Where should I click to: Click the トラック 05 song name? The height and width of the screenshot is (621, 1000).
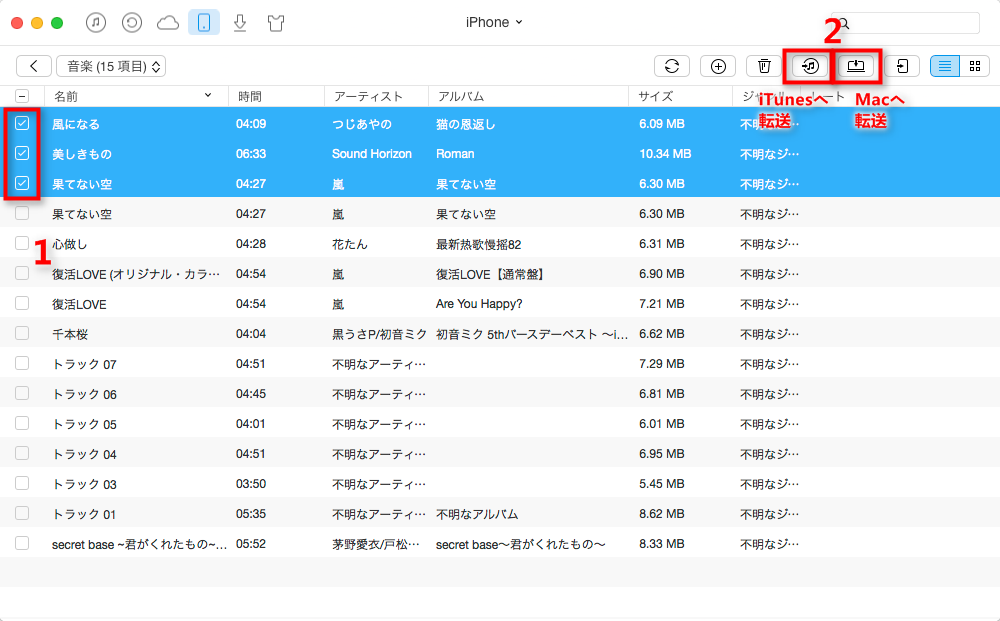coord(84,424)
